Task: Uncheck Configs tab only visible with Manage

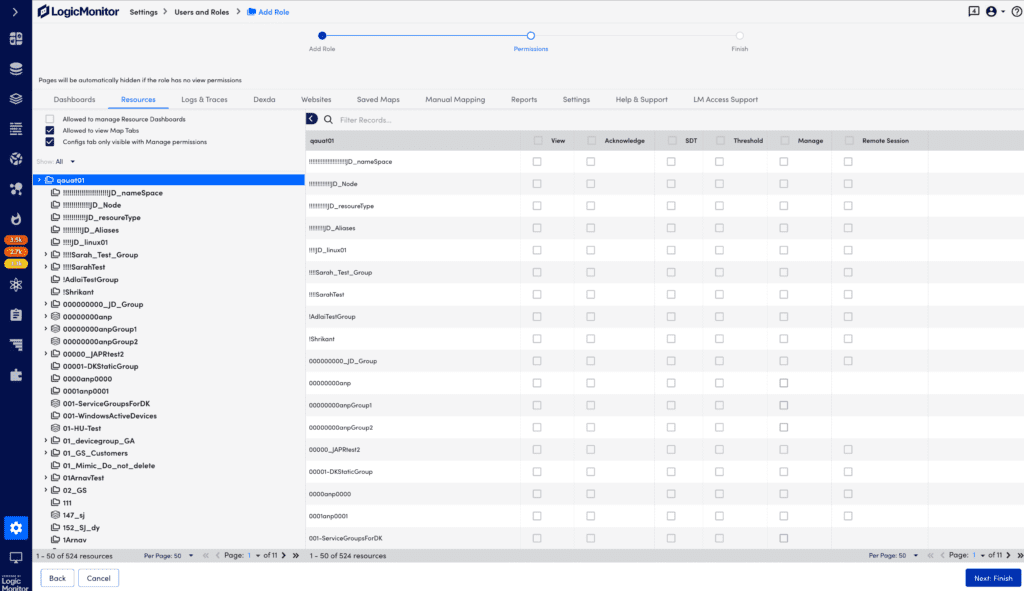Action: tap(50, 141)
